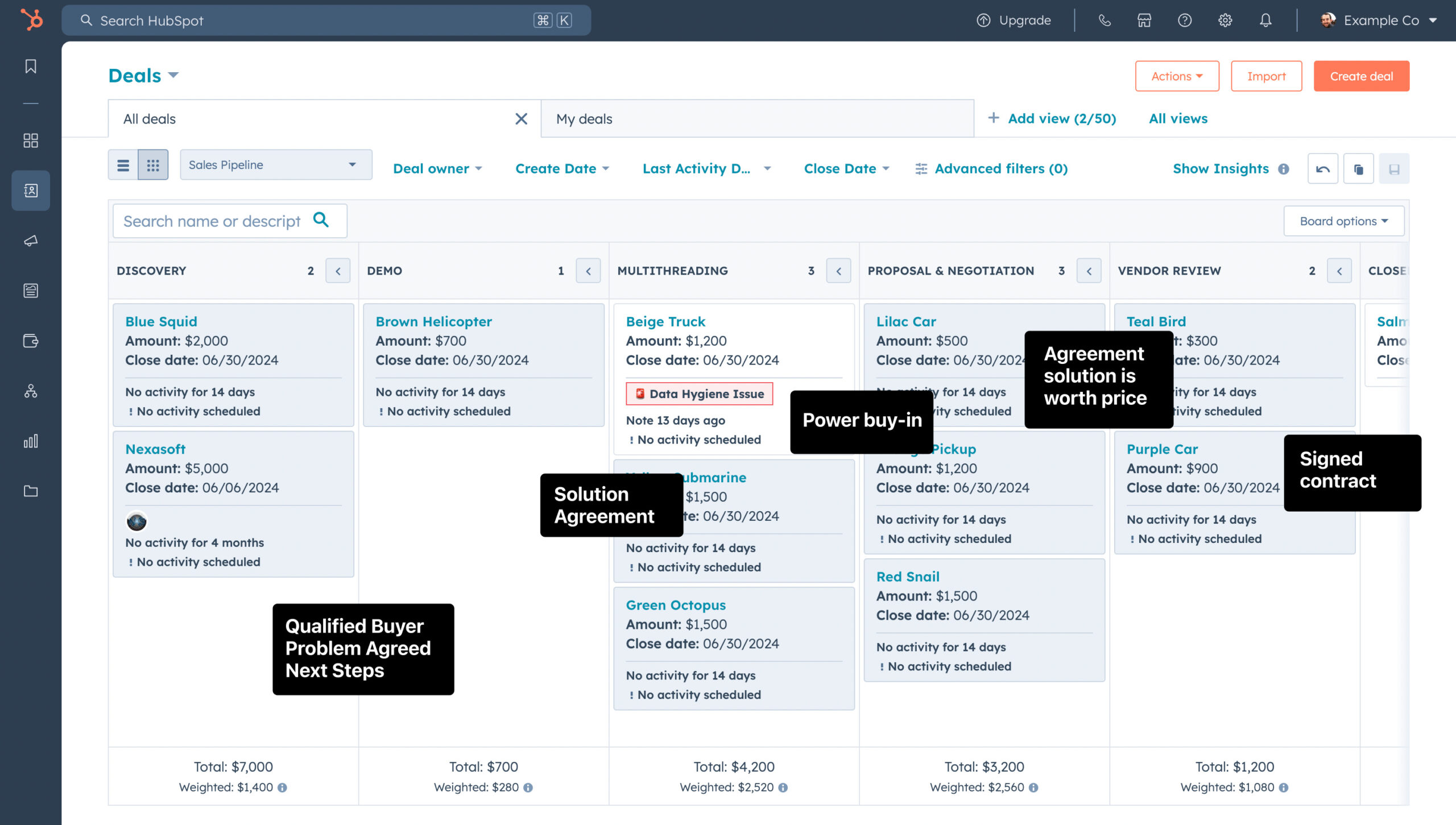Open the Board options dropdown
Screen dimensions: 1456x825
coord(1343,221)
